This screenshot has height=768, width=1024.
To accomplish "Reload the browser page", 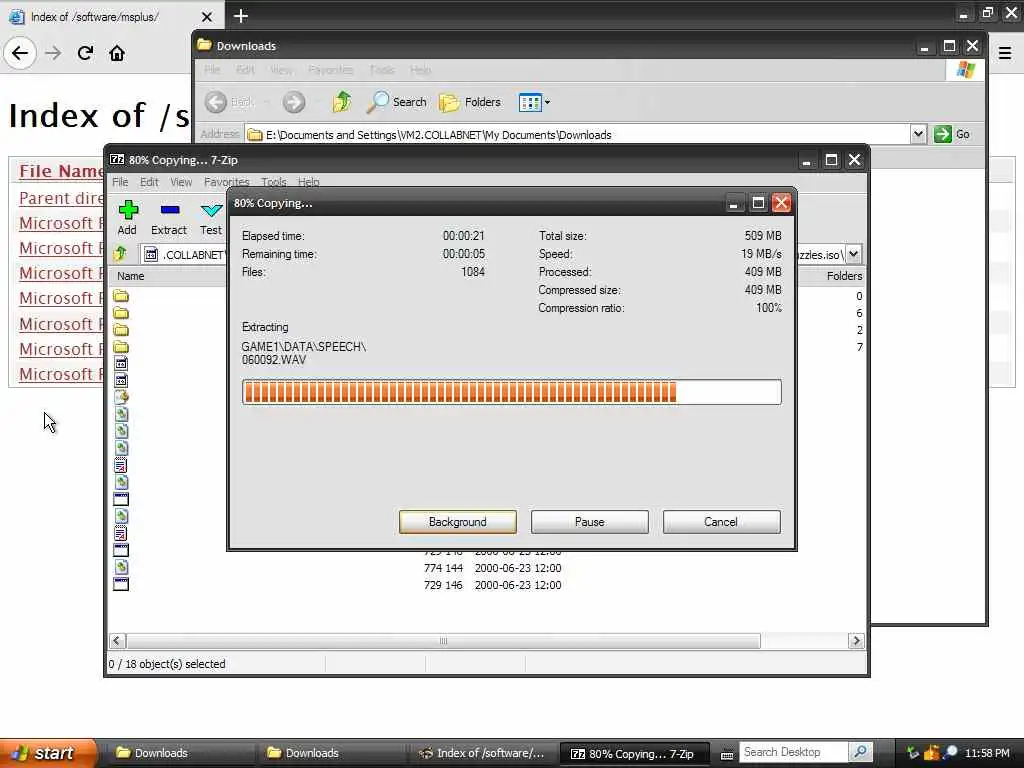I will coord(85,53).
